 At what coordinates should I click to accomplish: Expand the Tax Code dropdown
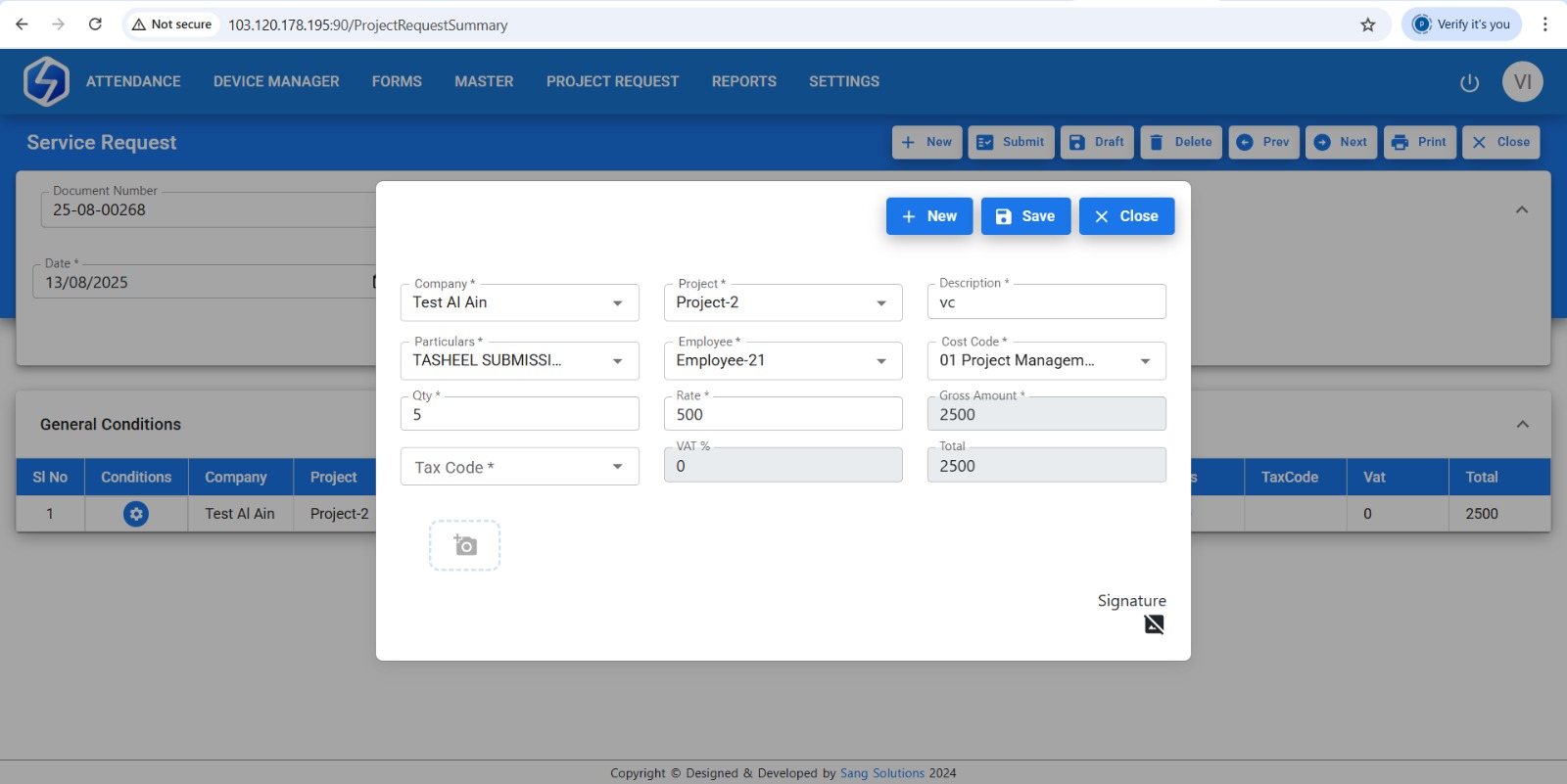tap(519, 467)
